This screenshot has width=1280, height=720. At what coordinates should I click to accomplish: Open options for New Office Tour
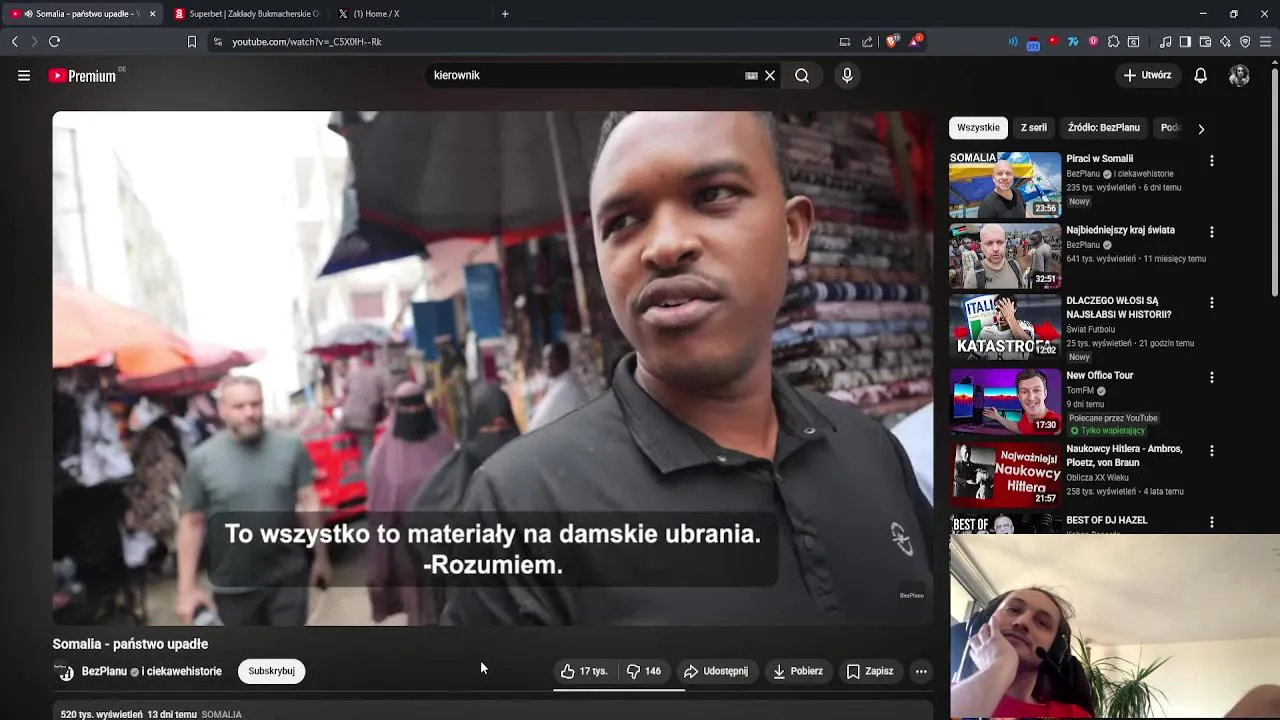click(x=1211, y=377)
